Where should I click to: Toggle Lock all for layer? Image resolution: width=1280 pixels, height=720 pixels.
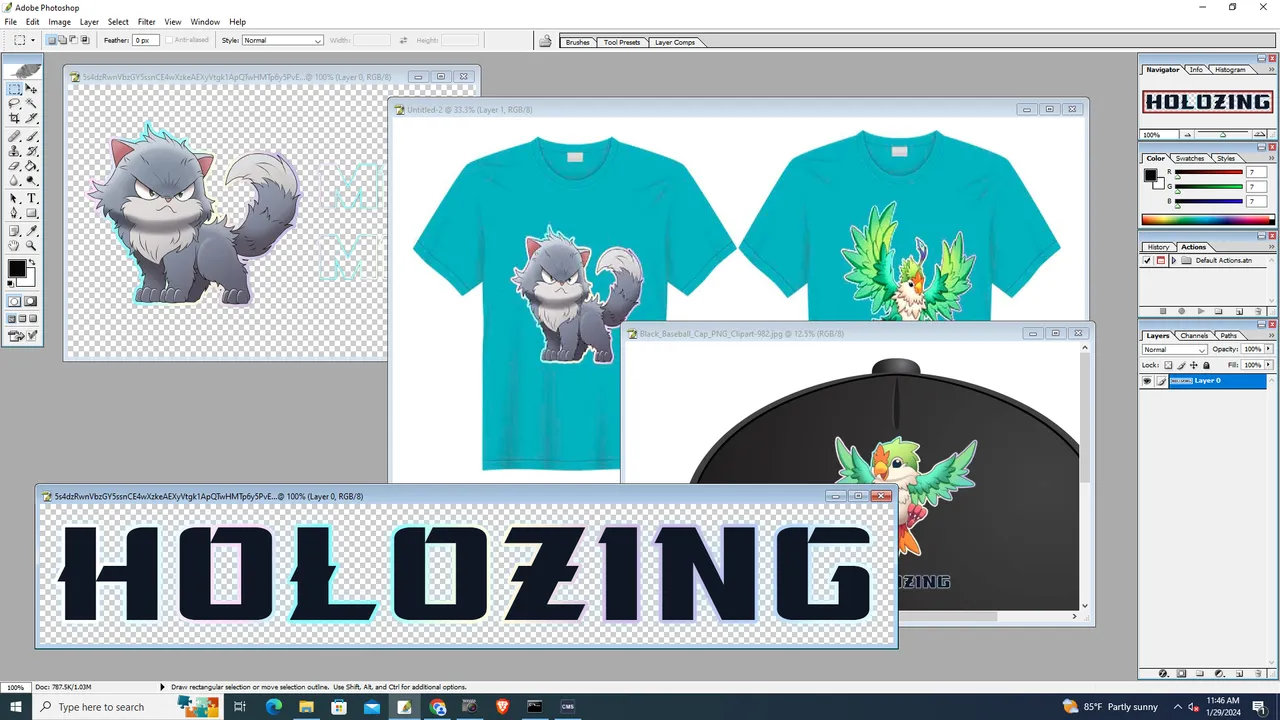[1206, 365]
